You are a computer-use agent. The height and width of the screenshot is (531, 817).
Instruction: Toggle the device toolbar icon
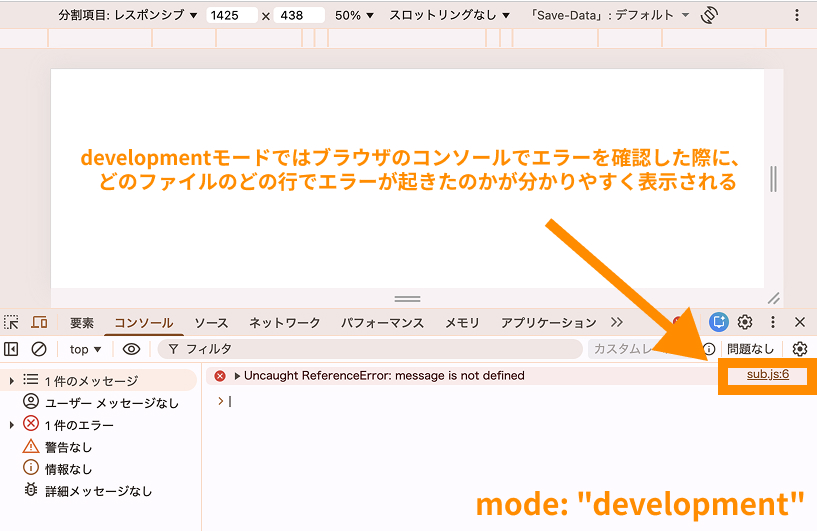(39, 322)
